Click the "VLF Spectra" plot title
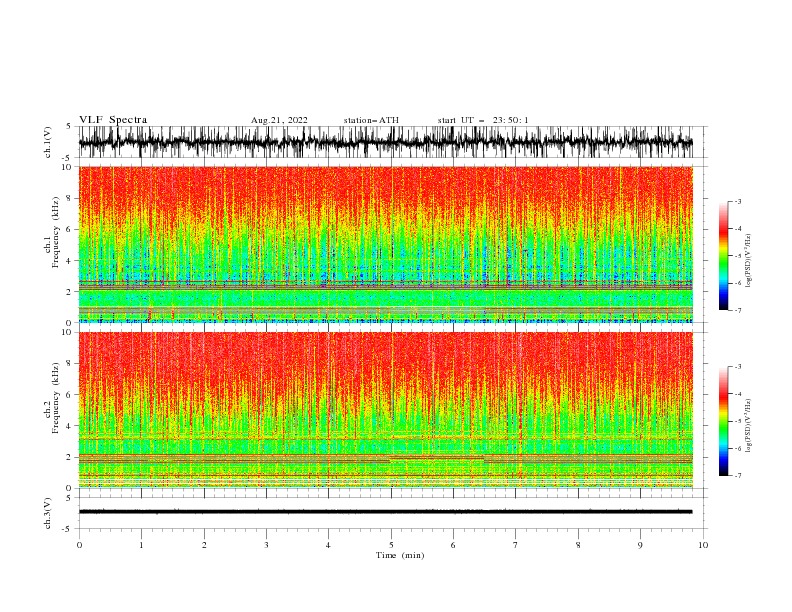The height and width of the screenshot is (612, 792). 113,120
